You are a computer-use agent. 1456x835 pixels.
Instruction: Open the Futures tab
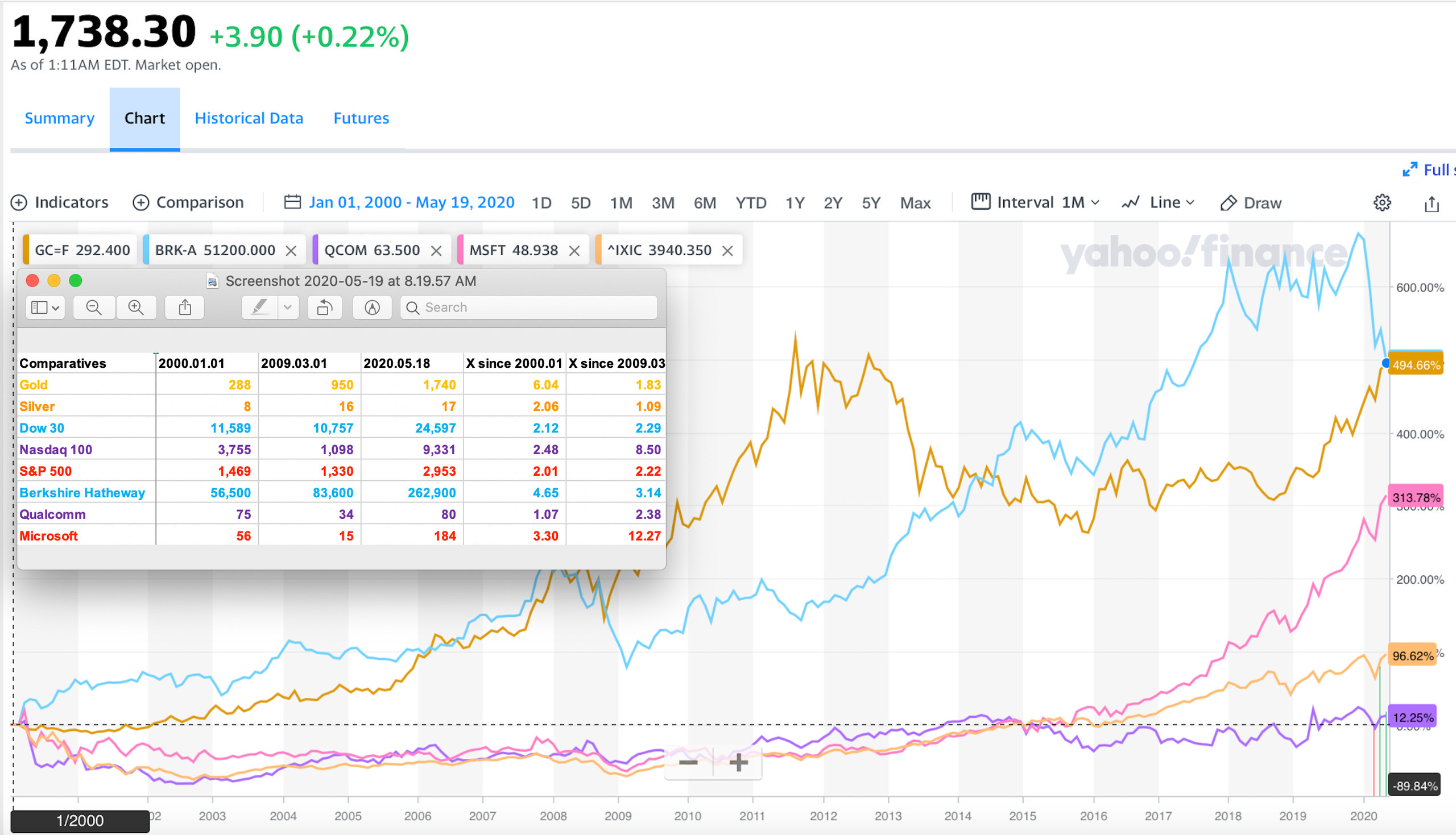click(361, 118)
